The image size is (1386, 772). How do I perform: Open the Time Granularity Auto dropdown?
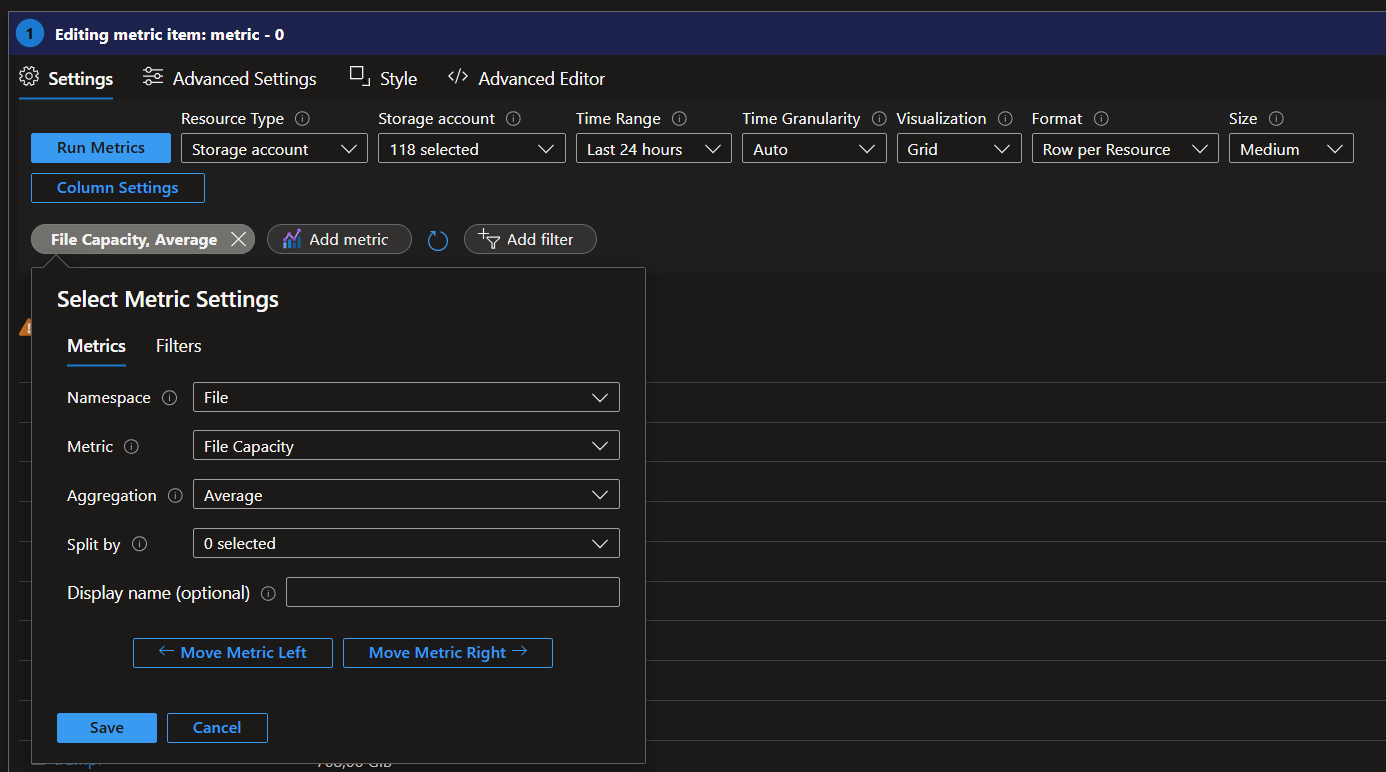(814, 149)
